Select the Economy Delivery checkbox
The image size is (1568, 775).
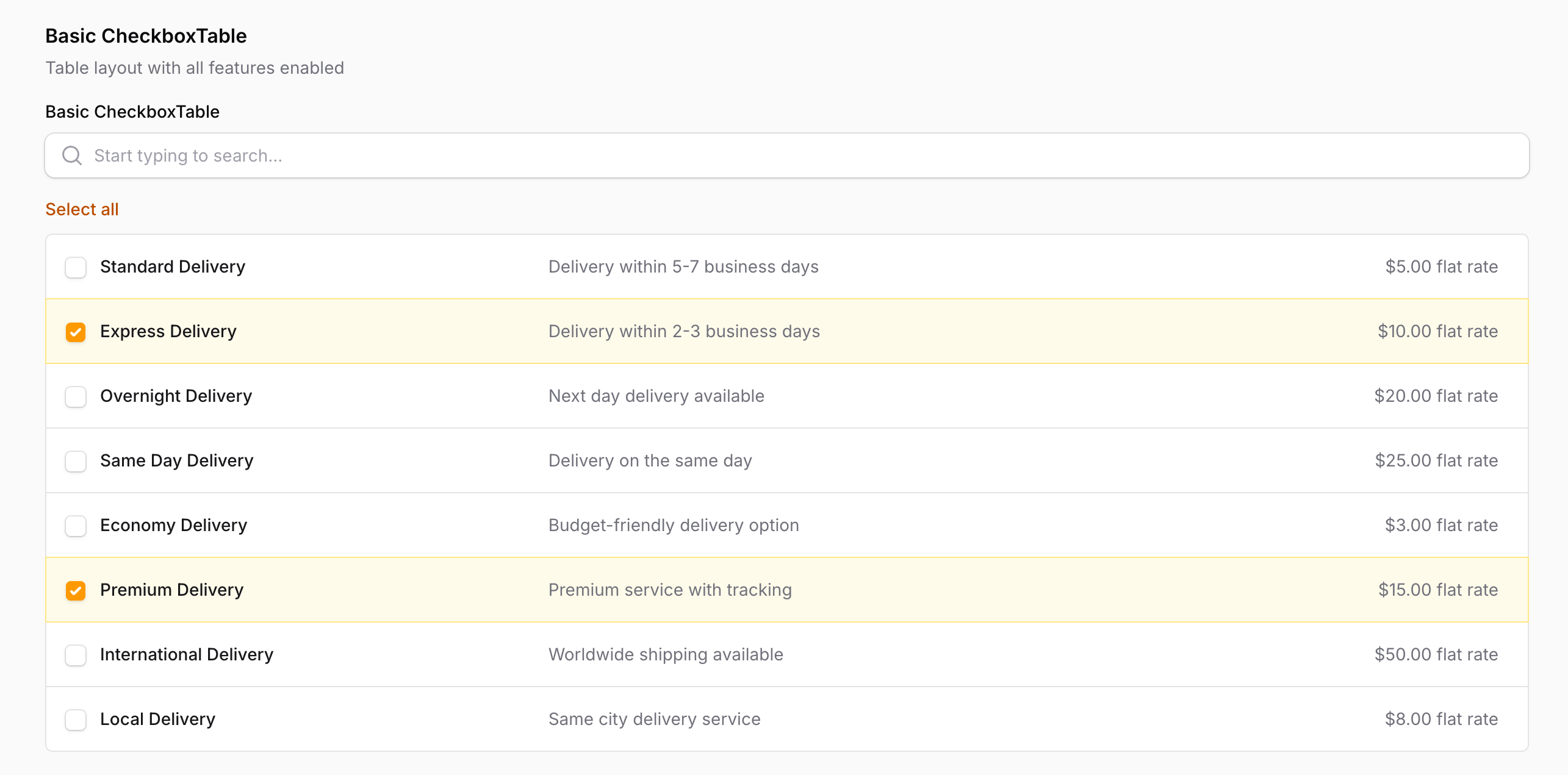click(x=76, y=526)
